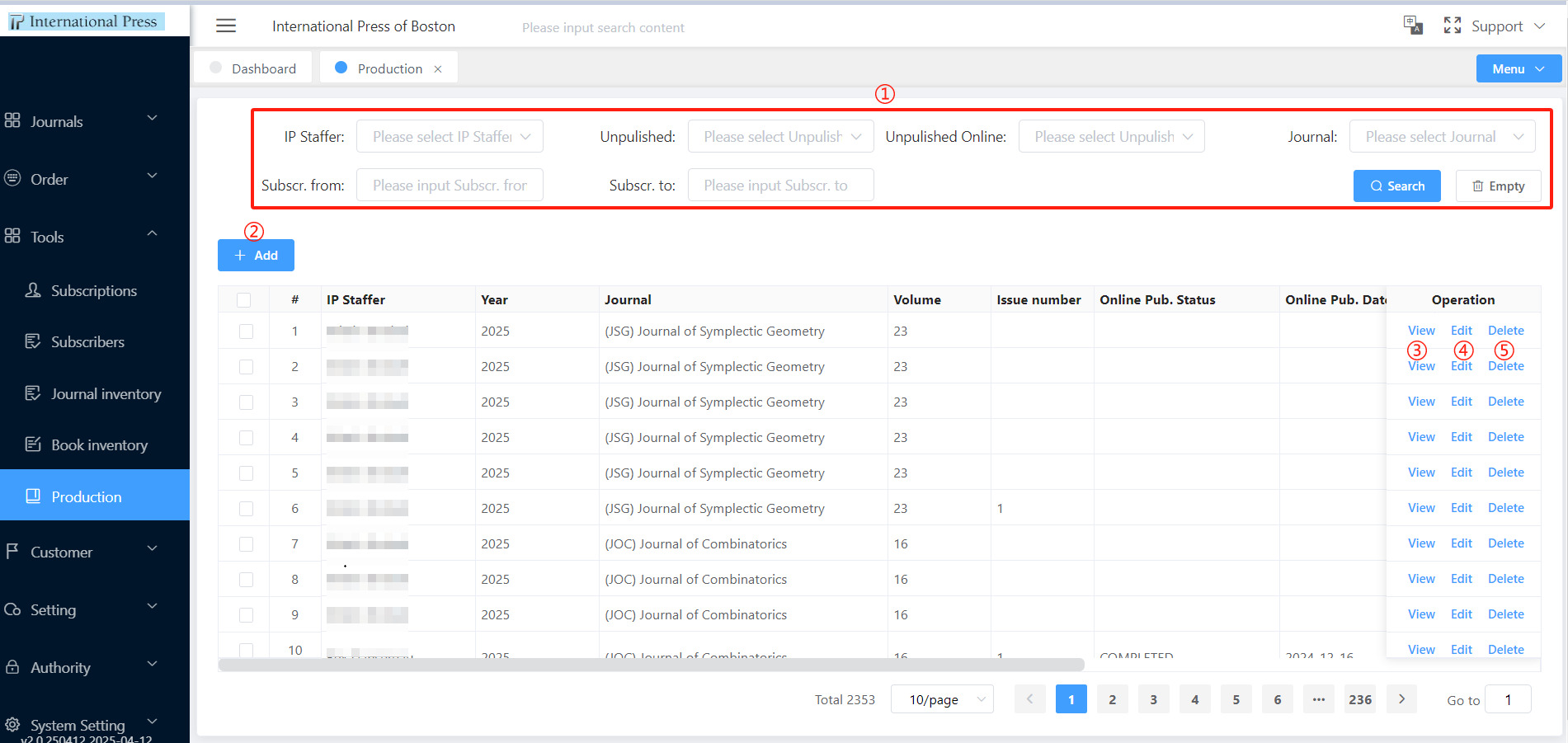The width and height of the screenshot is (1568, 743).
Task: Edit row 3 production record
Action: [x=1462, y=402]
